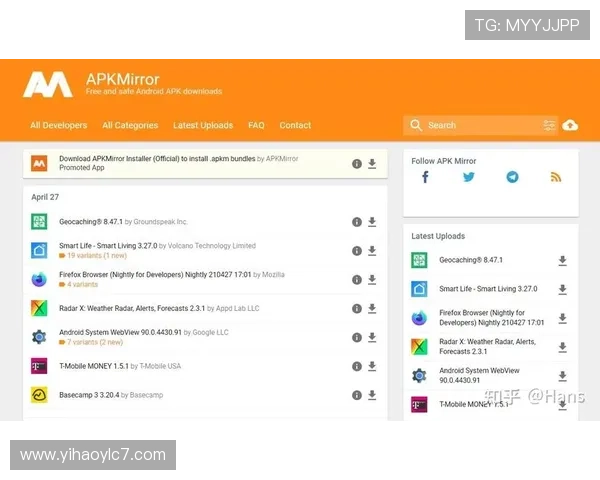This screenshot has height=480, width=600.
Task: Download Geocaching 8.47.1 from April 27 list
Action: pos(372,222)
